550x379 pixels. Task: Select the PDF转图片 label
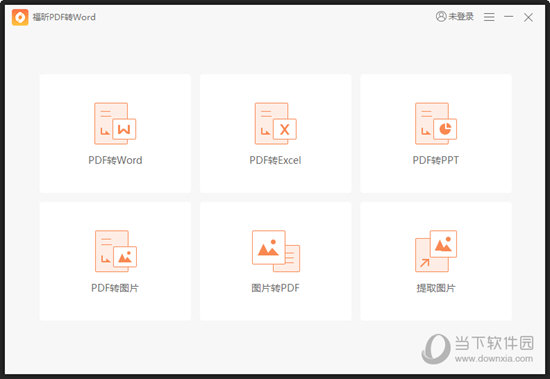tap(115, 288)
